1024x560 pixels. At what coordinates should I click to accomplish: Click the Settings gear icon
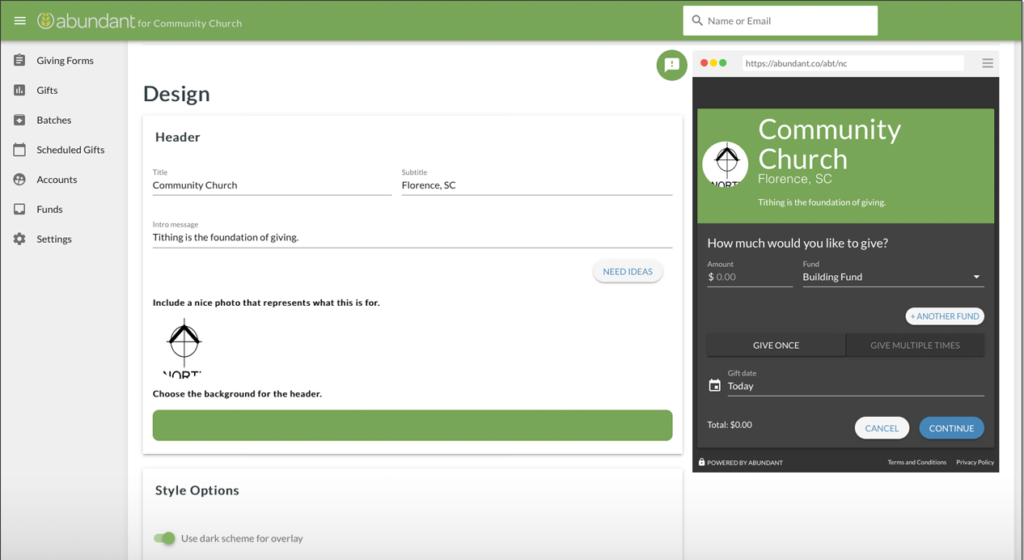point(19,240)
